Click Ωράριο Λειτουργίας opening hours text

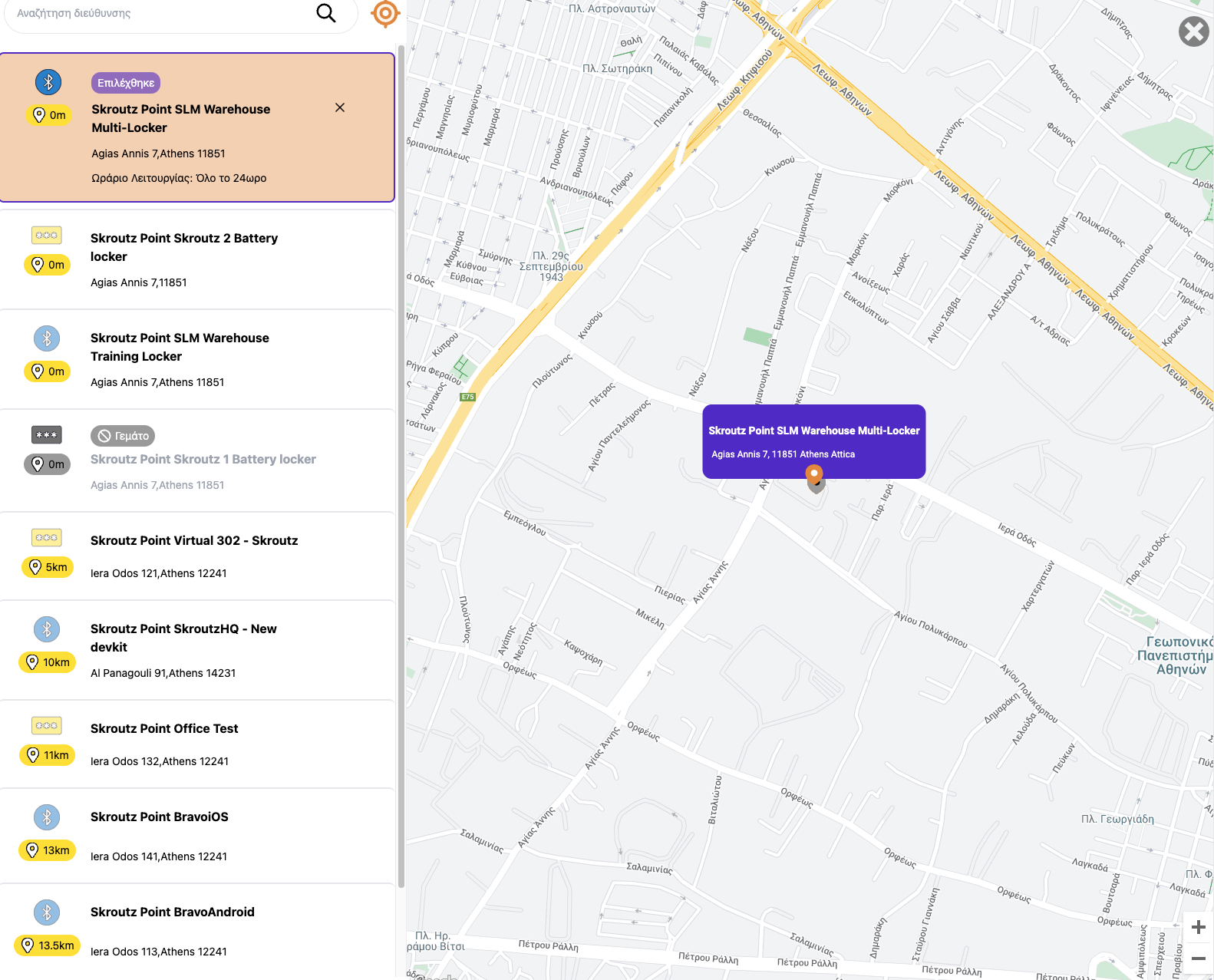[179, 178]
